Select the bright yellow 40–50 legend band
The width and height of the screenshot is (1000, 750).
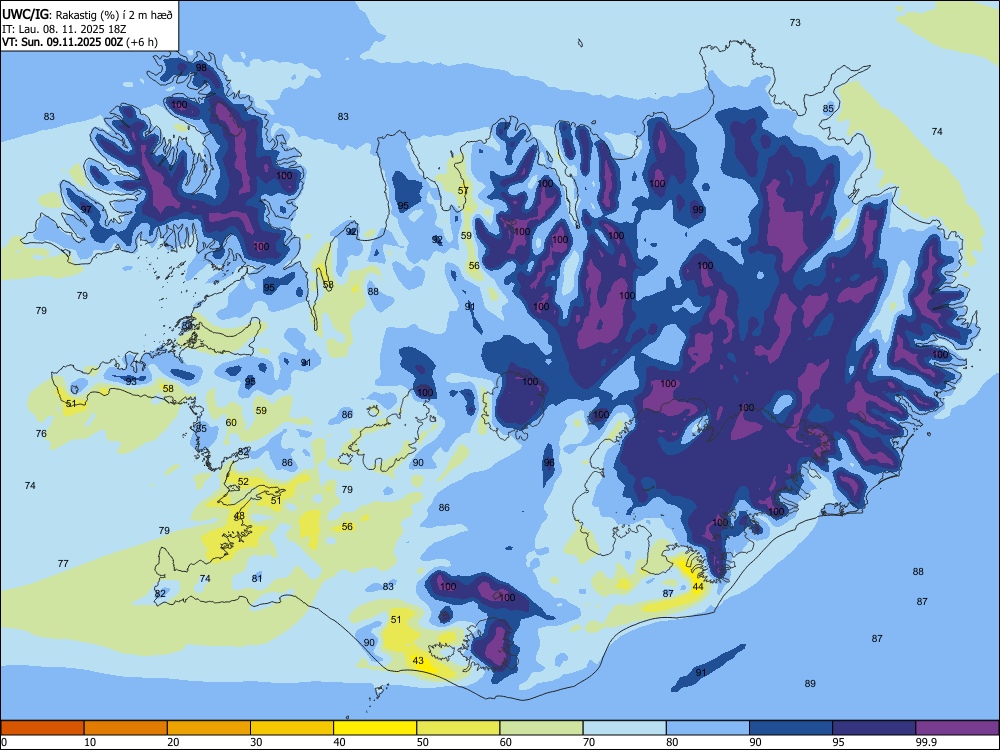click(375, 728)
